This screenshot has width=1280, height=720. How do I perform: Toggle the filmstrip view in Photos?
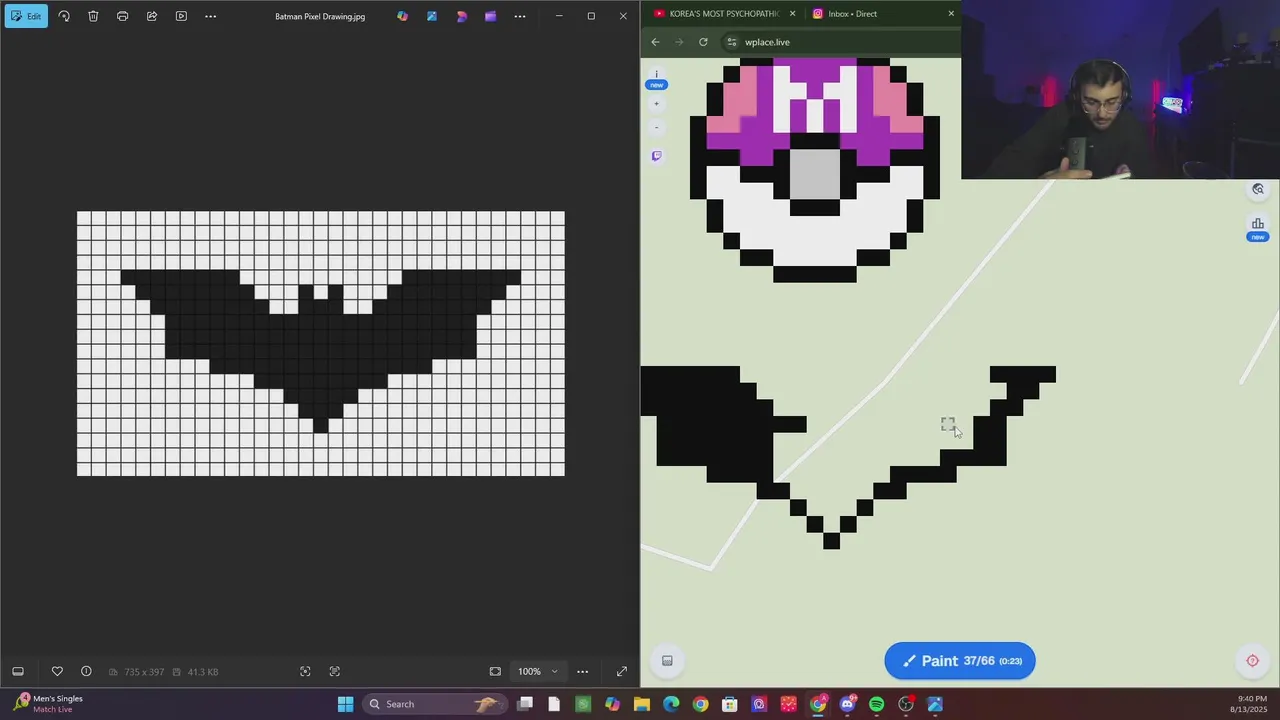click(x=17, y=671)
